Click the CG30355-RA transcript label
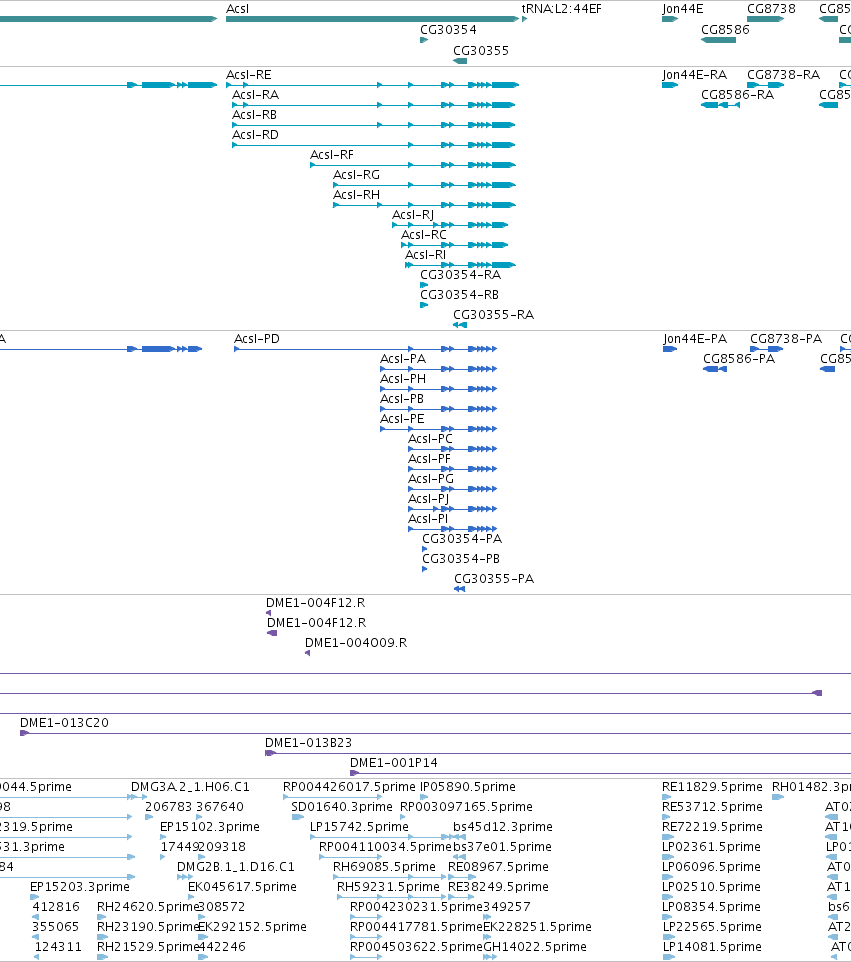 (494, 315)
